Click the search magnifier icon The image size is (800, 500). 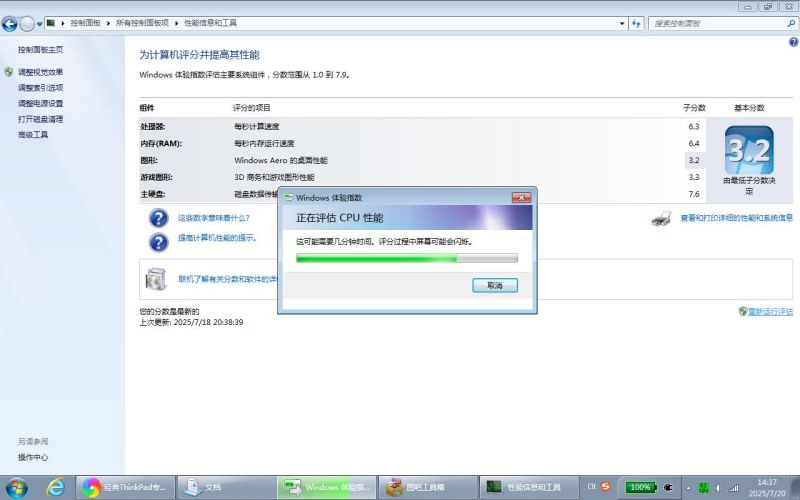[x=791, y=23]
